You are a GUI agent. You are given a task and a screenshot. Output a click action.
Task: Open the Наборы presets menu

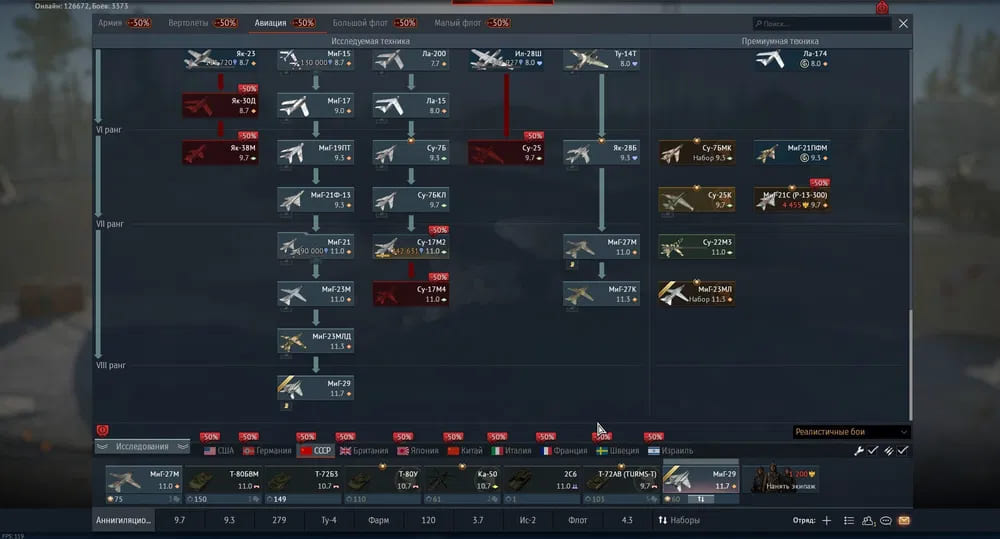coord(679,521)
